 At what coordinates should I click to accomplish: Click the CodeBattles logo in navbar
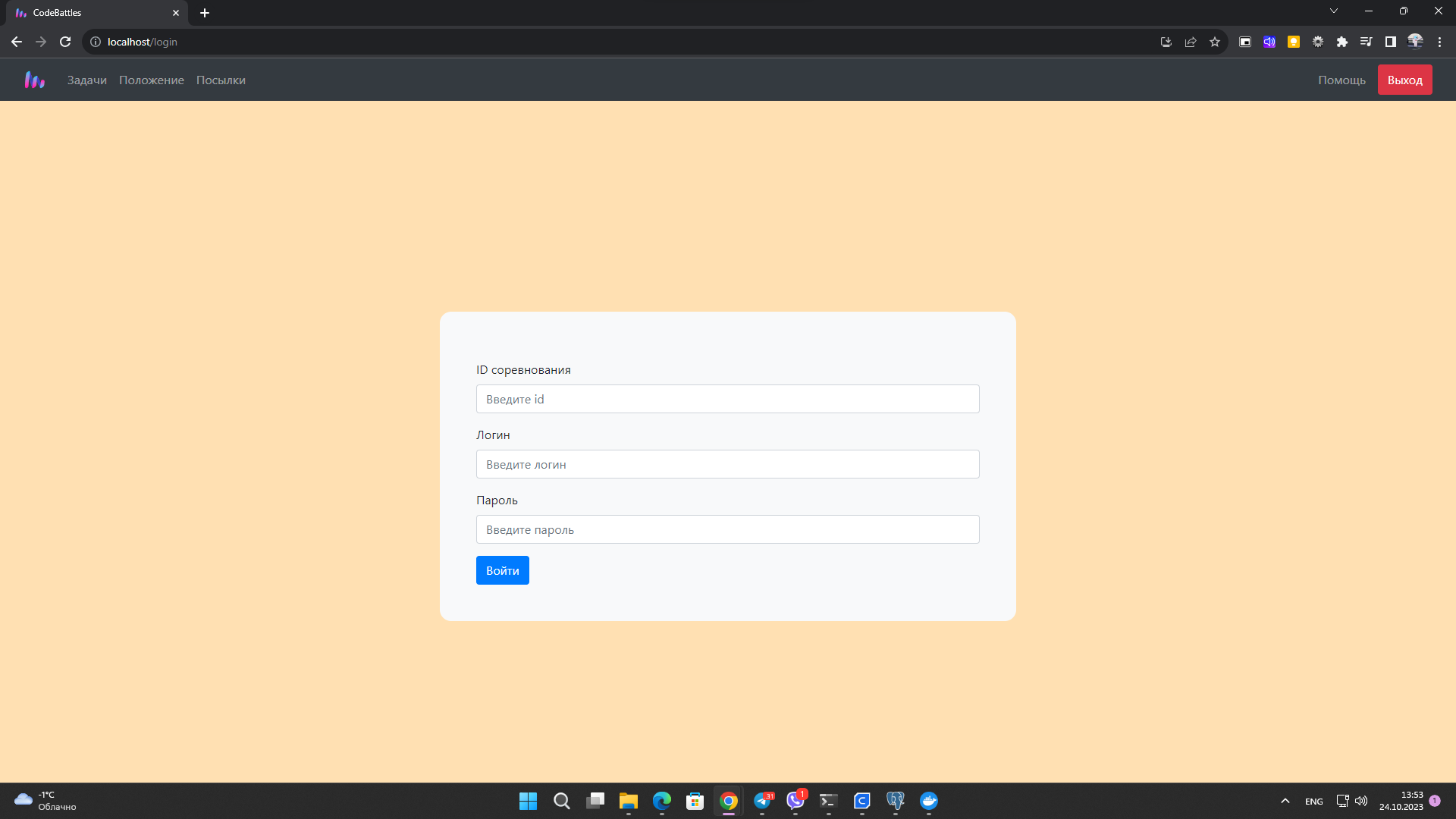click(x=35, y=80)
